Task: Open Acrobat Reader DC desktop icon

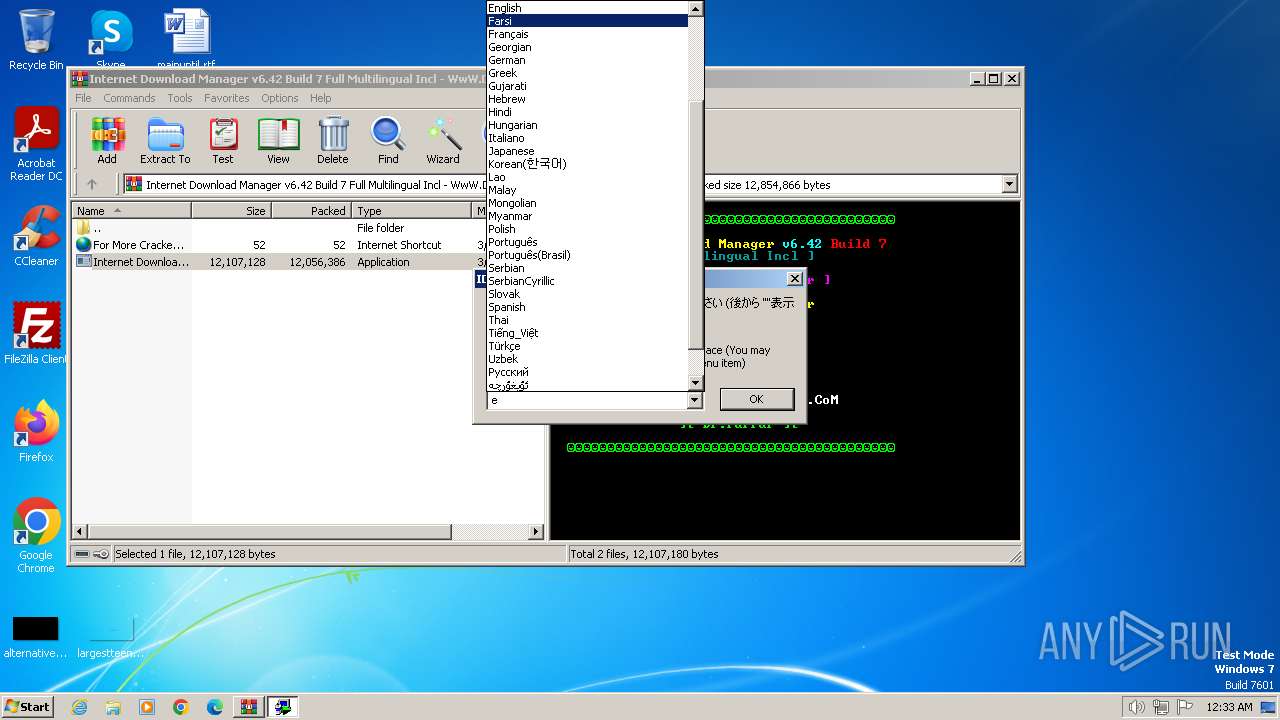Action: pyautogui.click(x=36, y=144)
